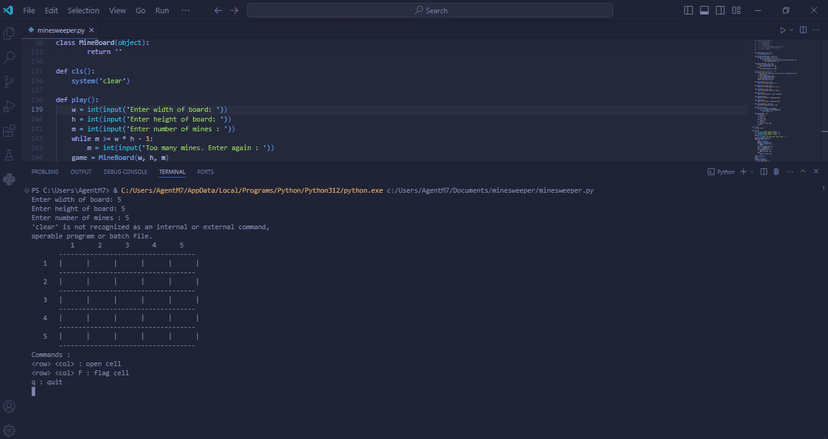Maximize panel size with chevron
Screen dimensions: 828x439
(803, 172)
